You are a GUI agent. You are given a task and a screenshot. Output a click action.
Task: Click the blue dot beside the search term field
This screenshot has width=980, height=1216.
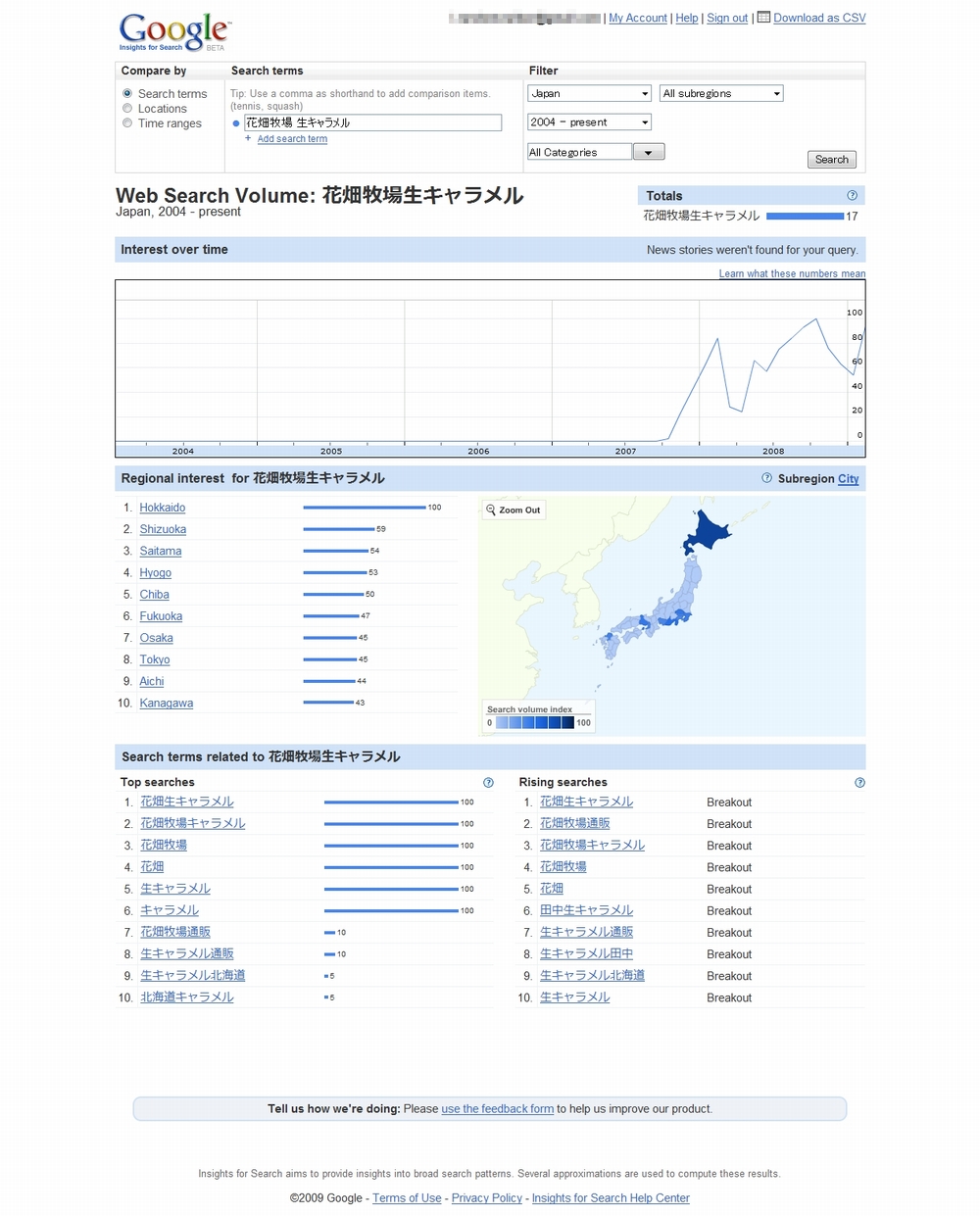click(x=236, y=123)
